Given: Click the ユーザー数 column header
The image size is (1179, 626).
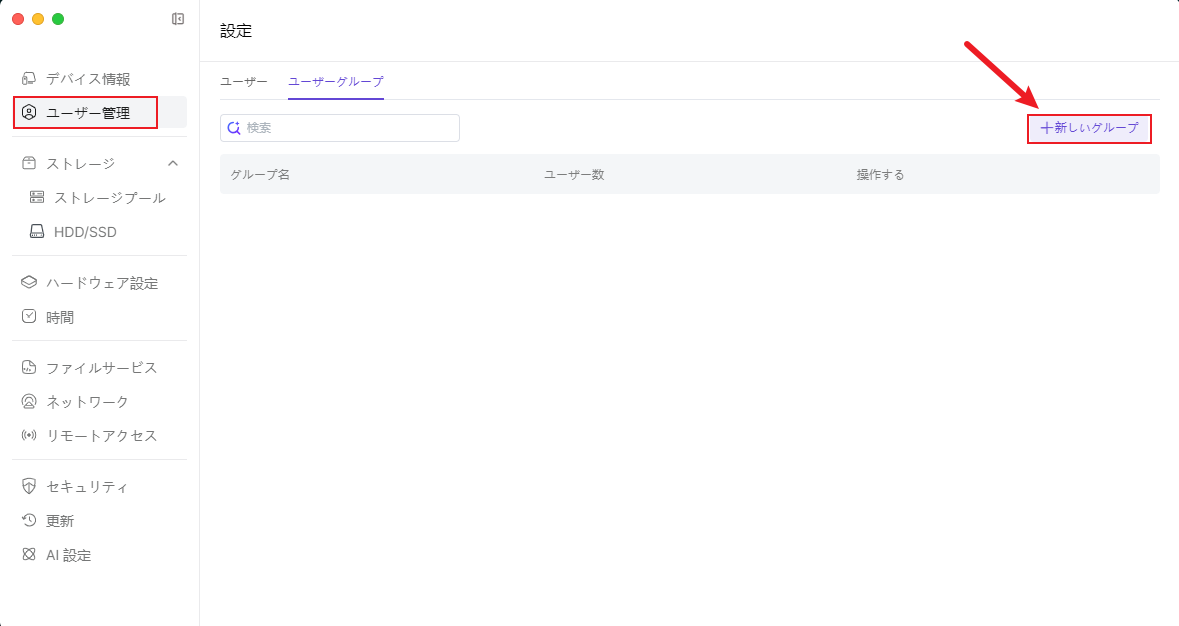Looking at the screenshot, I should (574, 175).
